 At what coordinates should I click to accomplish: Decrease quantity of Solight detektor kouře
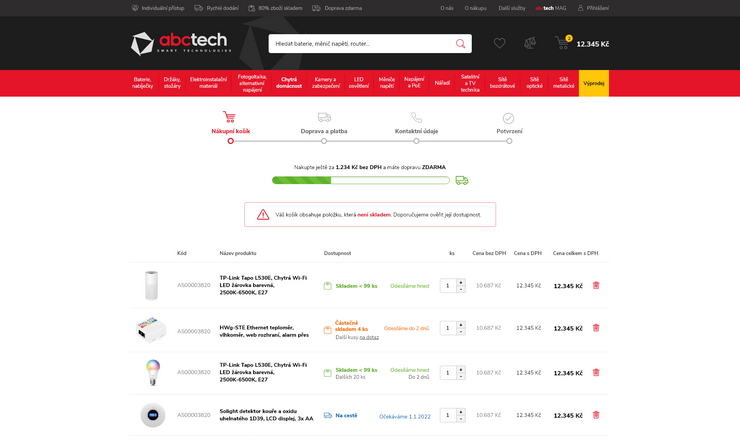[461, 419]
